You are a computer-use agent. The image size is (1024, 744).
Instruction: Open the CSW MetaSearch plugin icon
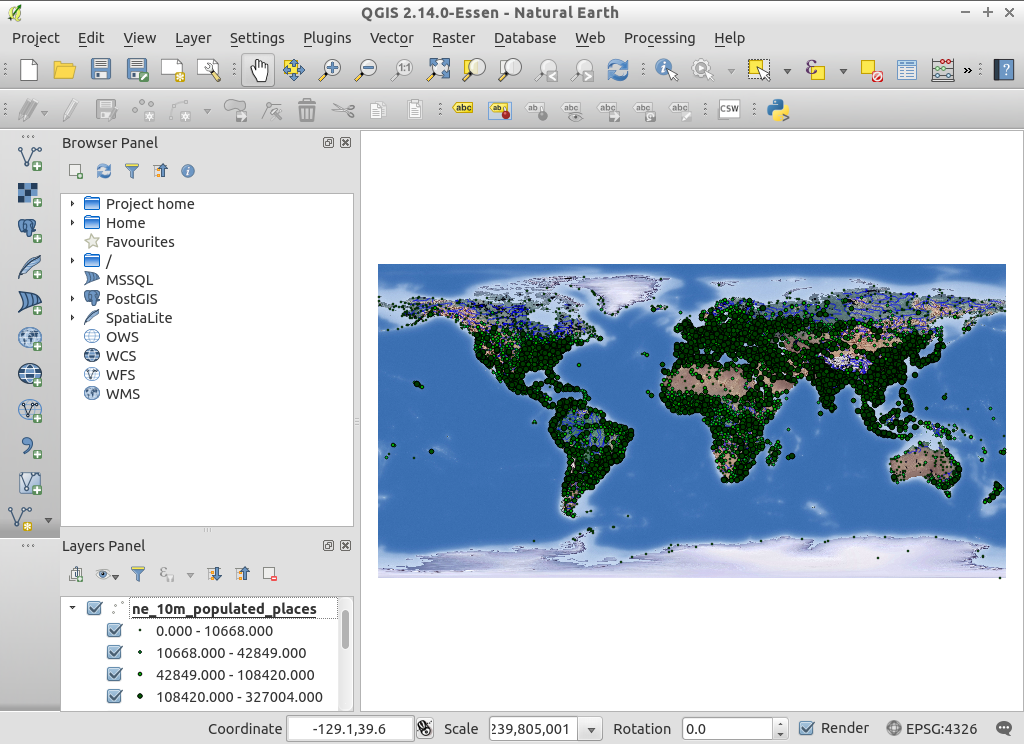[x=729, y=109]
